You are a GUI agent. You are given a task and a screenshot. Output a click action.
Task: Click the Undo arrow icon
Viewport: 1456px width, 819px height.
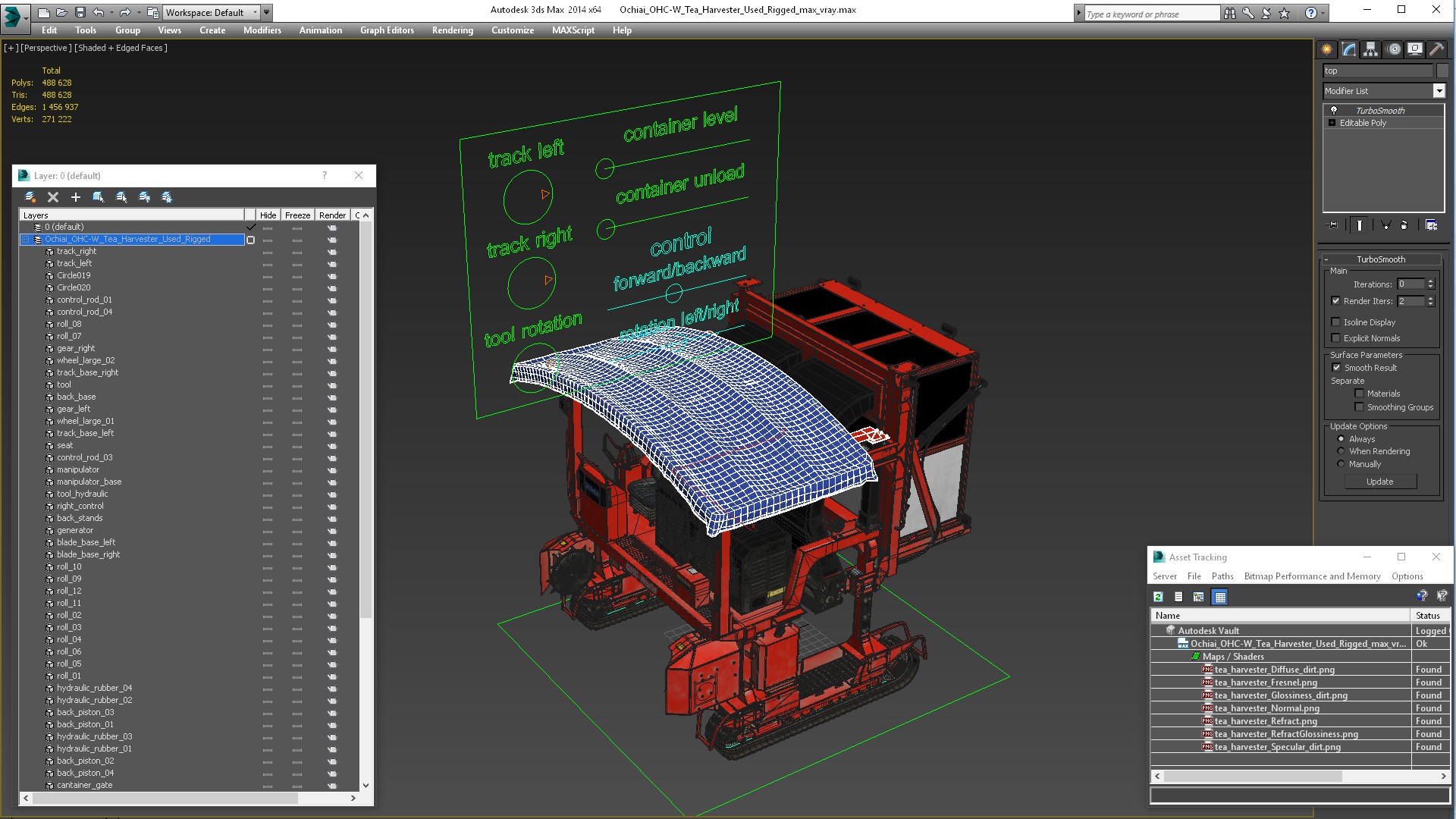coord(99,13)
